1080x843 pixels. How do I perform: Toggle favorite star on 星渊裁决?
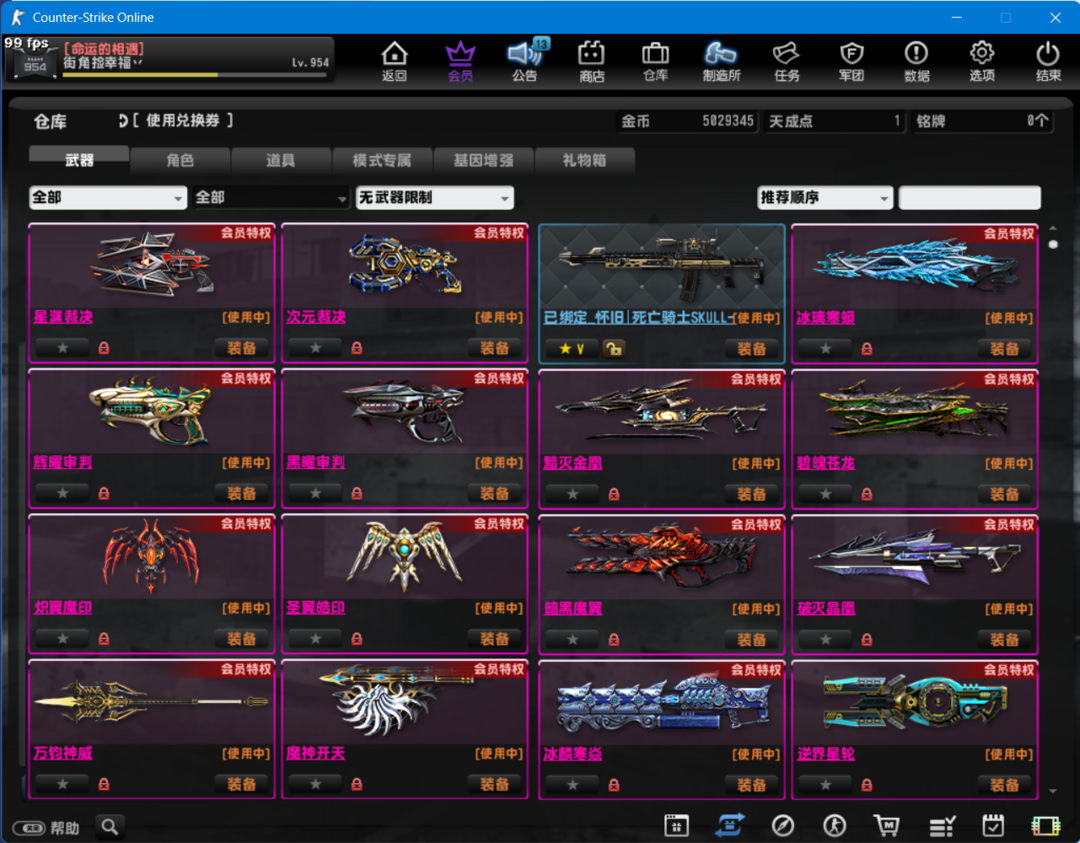point(63,348)
